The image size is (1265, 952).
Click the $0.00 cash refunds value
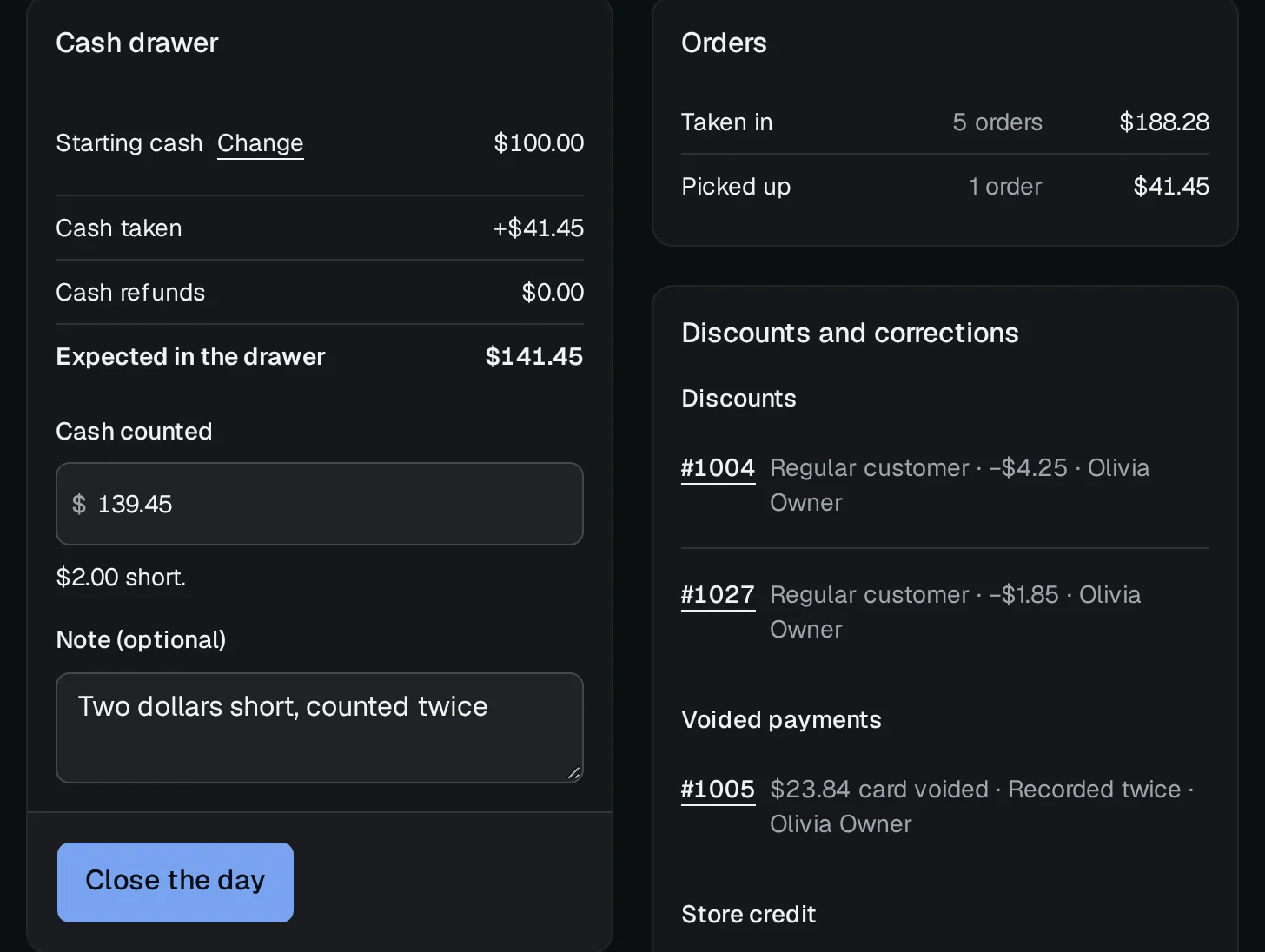(553, 293)
